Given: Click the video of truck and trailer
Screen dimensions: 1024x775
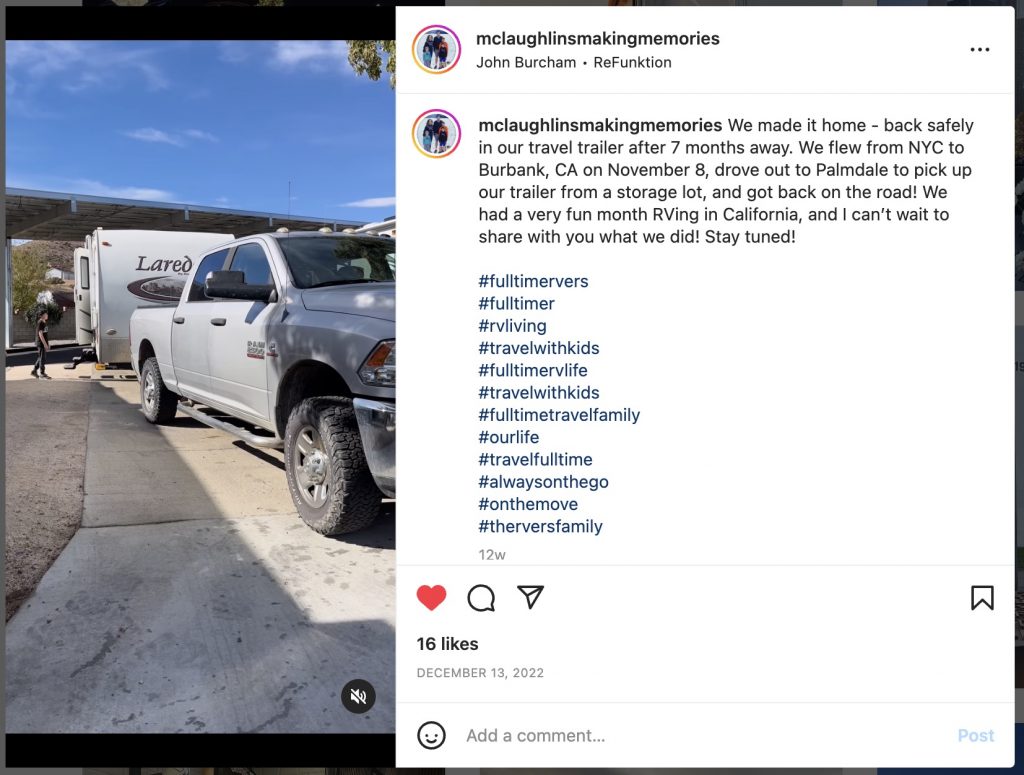Looking at the screenshot, I should click(200, 387).
